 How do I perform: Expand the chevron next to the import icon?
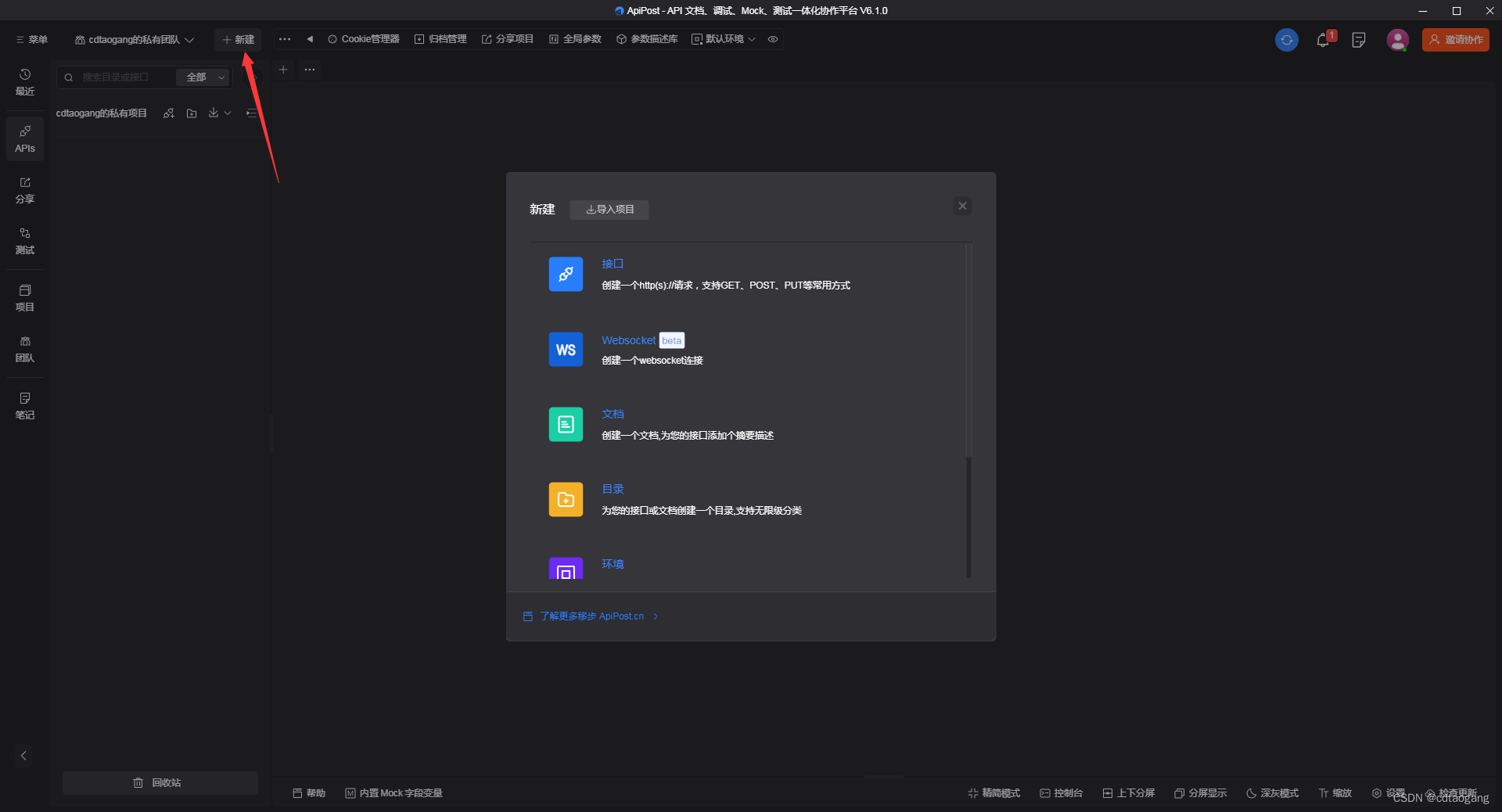click(228, 113)
